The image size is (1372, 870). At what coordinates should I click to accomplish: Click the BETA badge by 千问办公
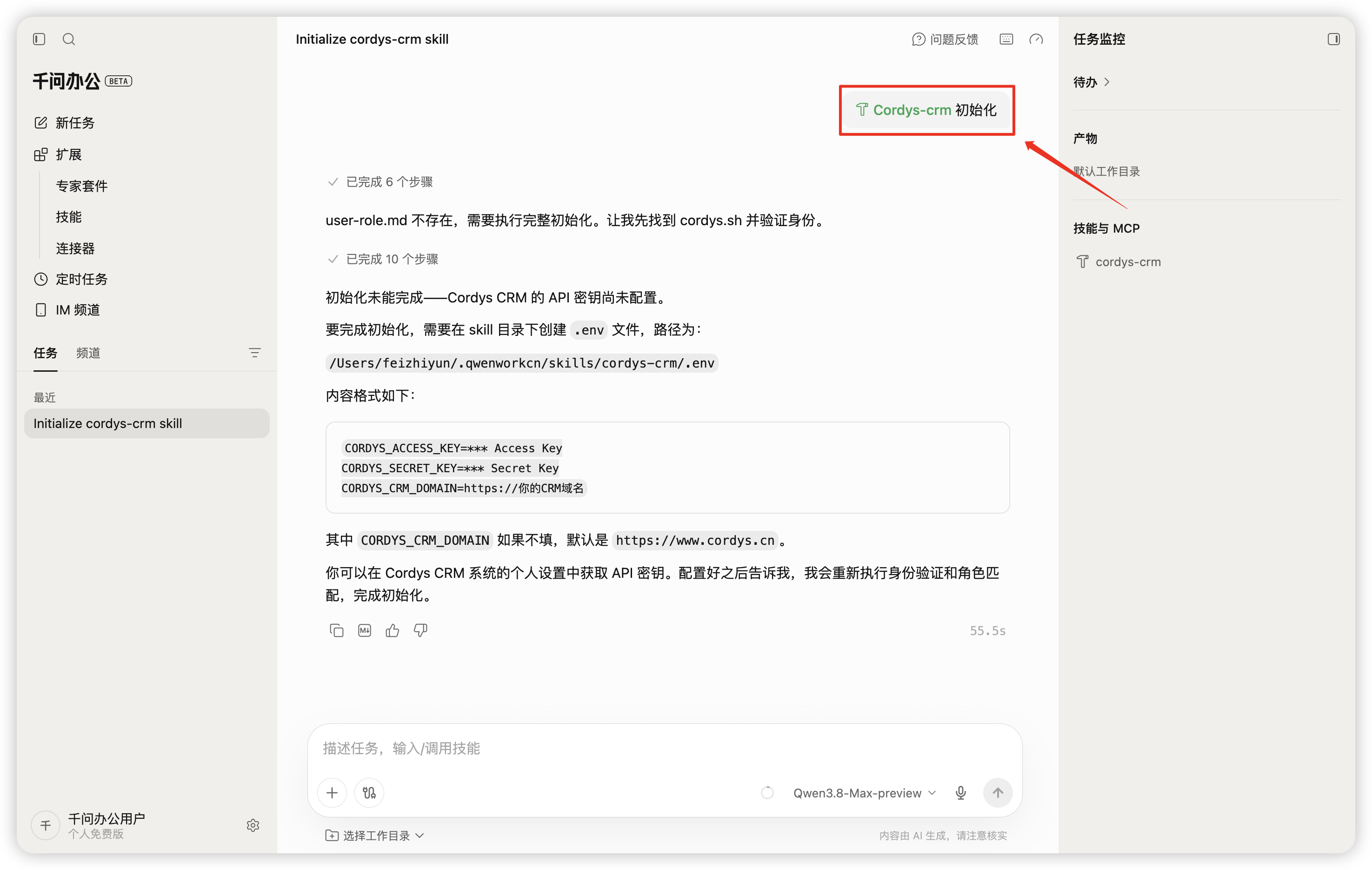coord(119,81)
